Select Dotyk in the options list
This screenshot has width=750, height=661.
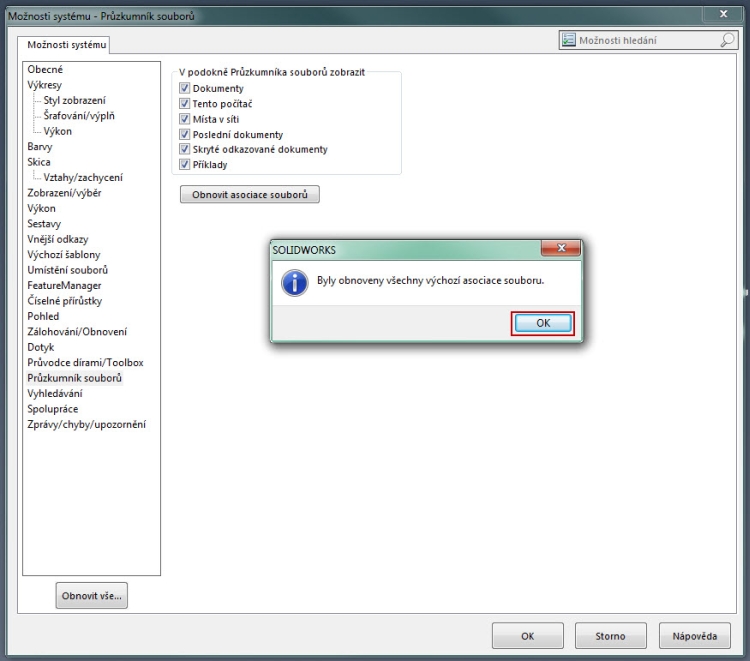coord(41,347)
